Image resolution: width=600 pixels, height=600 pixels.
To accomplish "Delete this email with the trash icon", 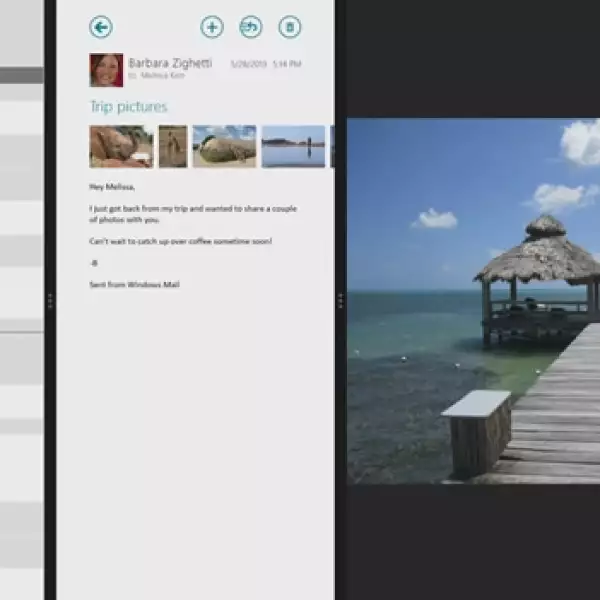I will click(289, 27).
